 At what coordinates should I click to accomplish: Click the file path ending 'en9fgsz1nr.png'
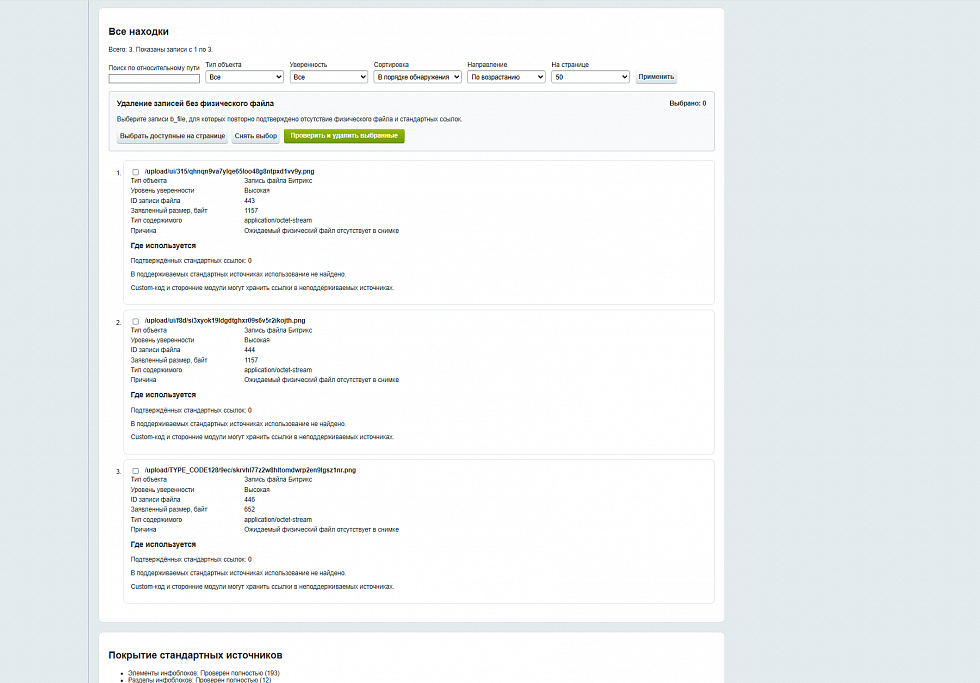pyautogui.click(x=250, y=470)
